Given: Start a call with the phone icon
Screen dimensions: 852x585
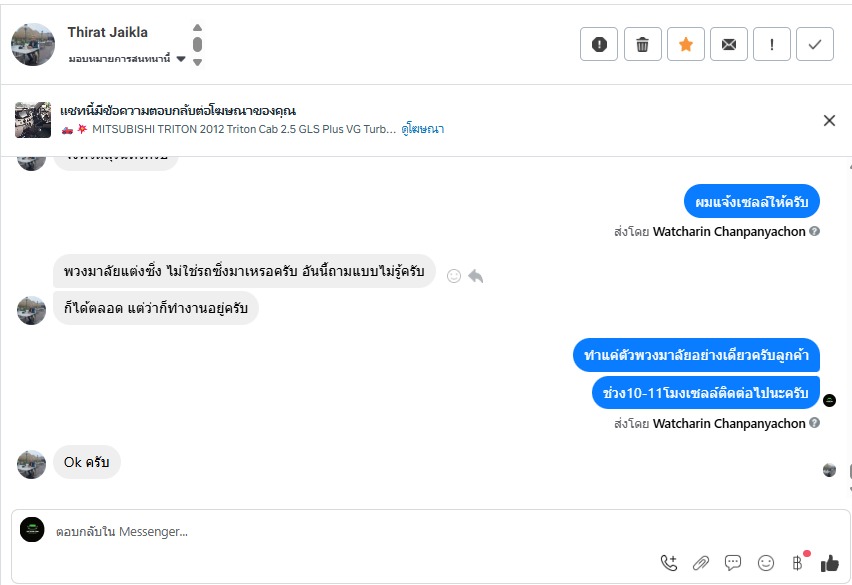Looking at the screenshot, I should [669, 563].
